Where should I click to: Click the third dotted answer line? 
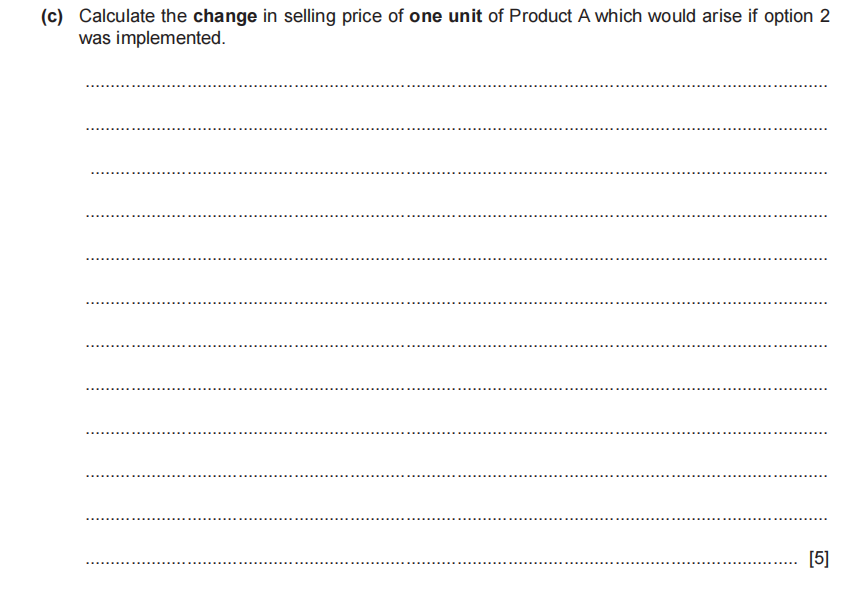(x=457, y=173)
